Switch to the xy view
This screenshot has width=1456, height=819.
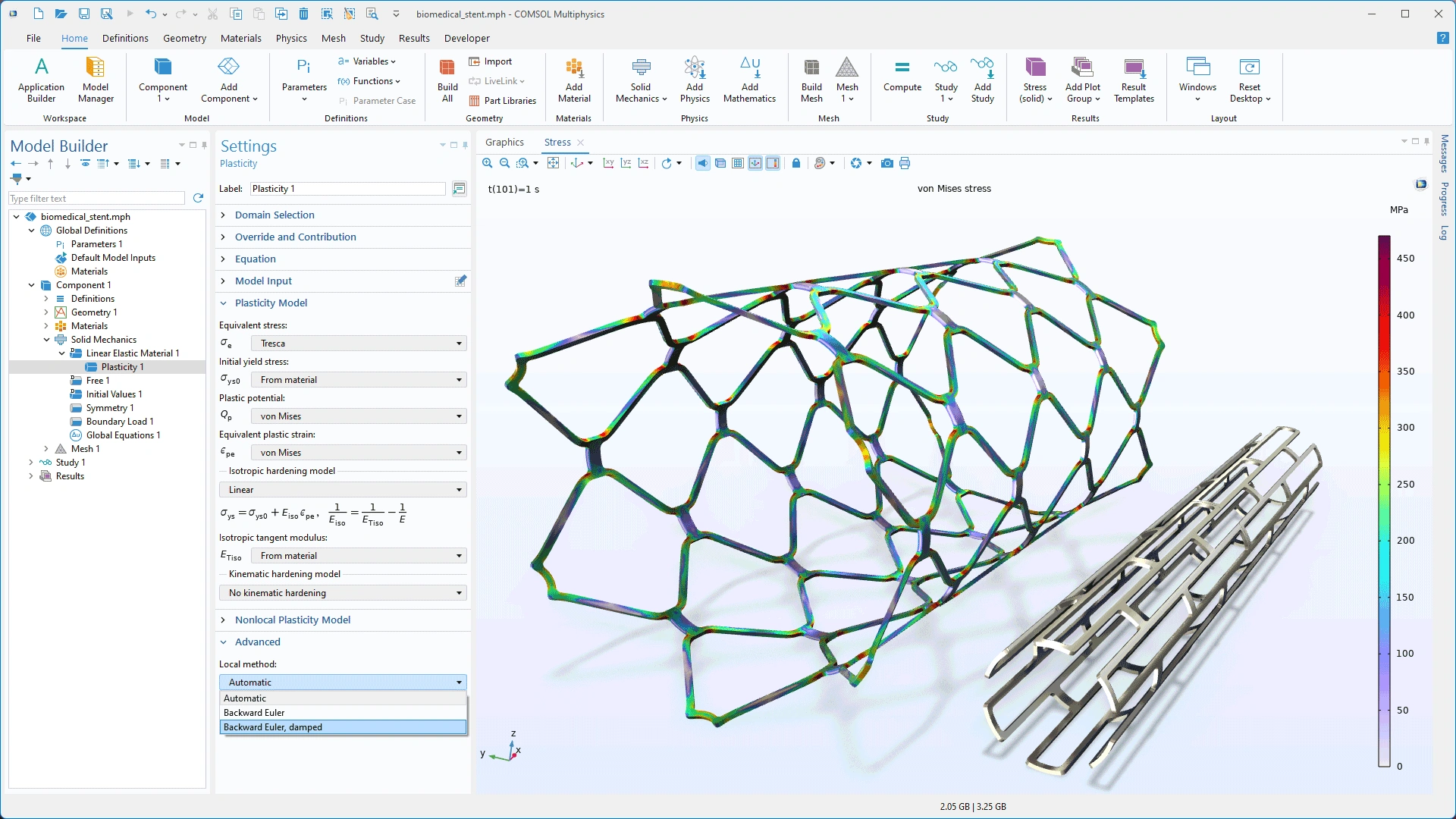[608, 163]
